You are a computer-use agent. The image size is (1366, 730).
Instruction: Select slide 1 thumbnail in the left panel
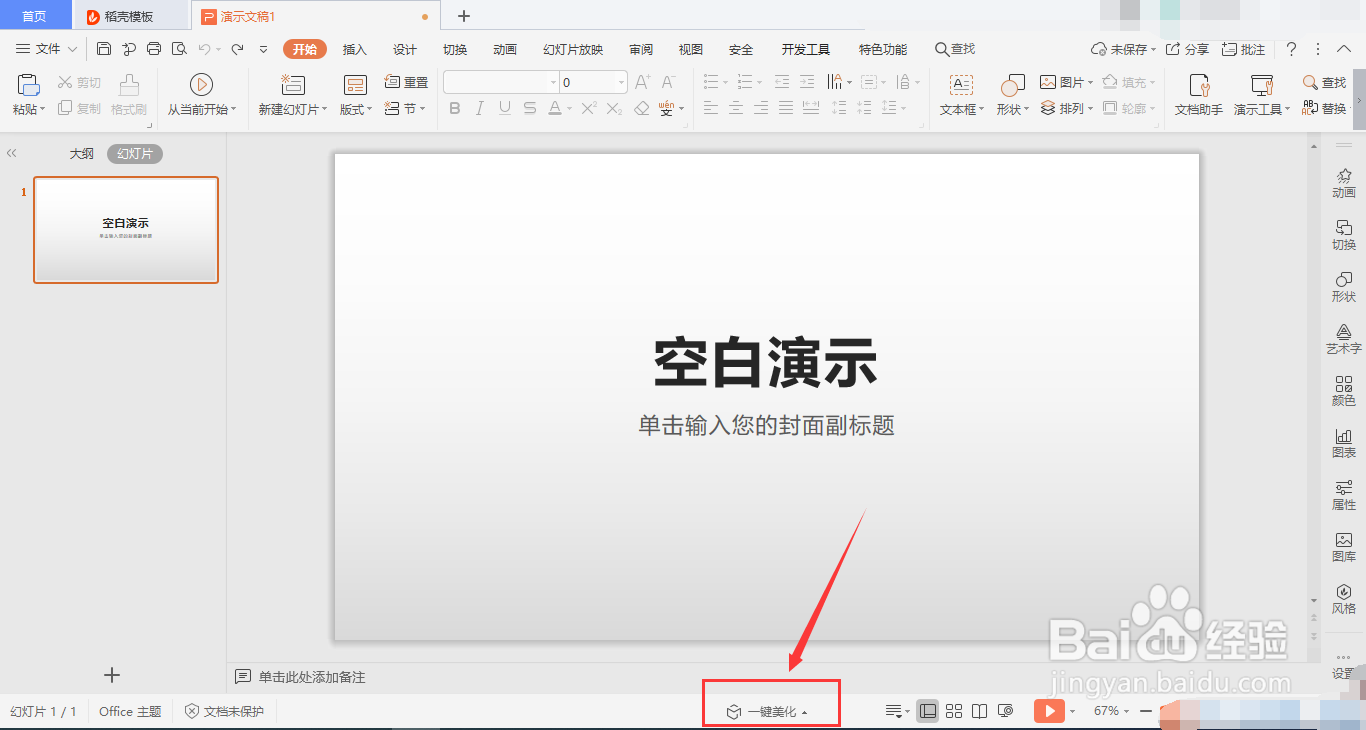[x=125, y=230]
